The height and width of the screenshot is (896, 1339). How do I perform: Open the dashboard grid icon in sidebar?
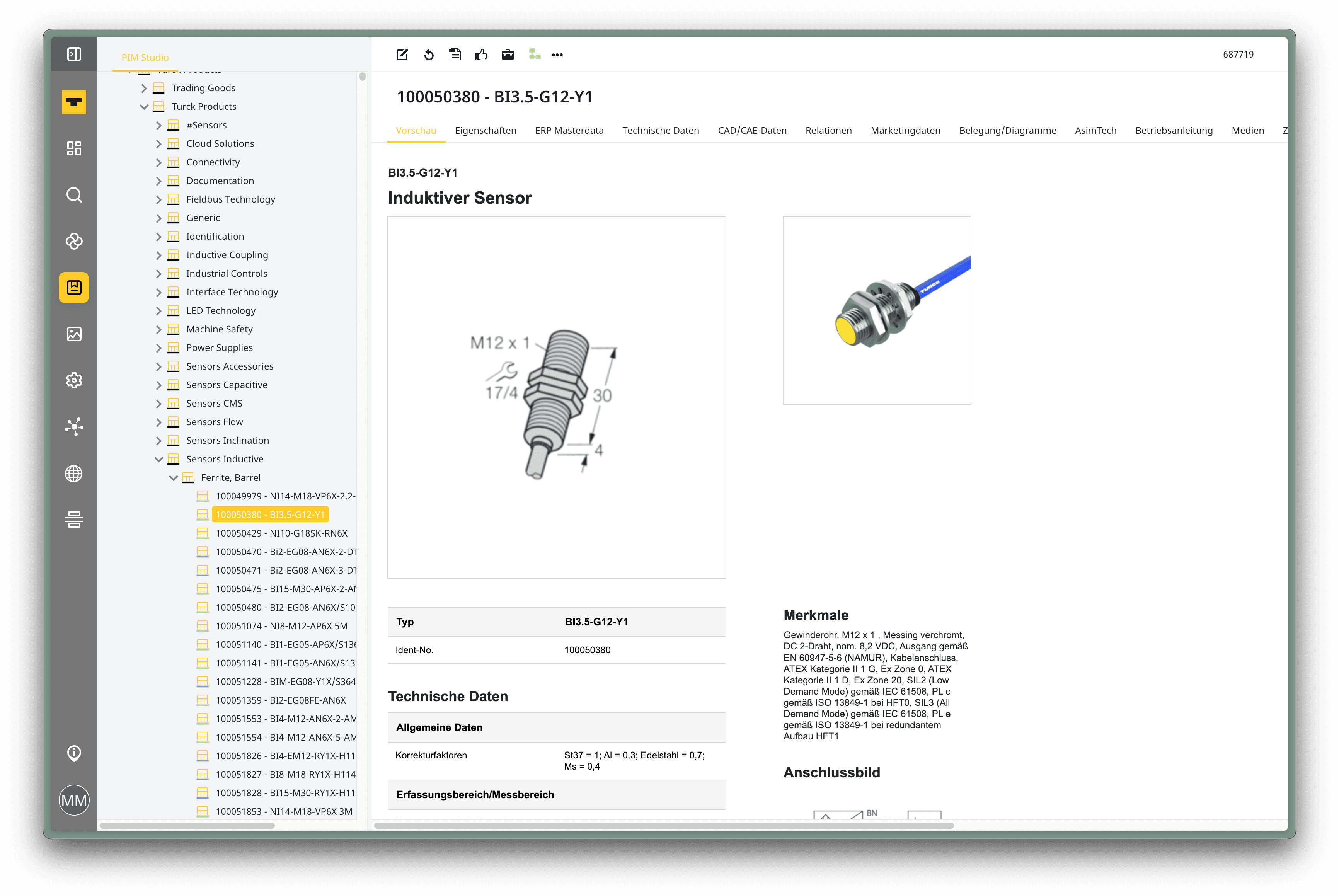click(x=74, y=148)
